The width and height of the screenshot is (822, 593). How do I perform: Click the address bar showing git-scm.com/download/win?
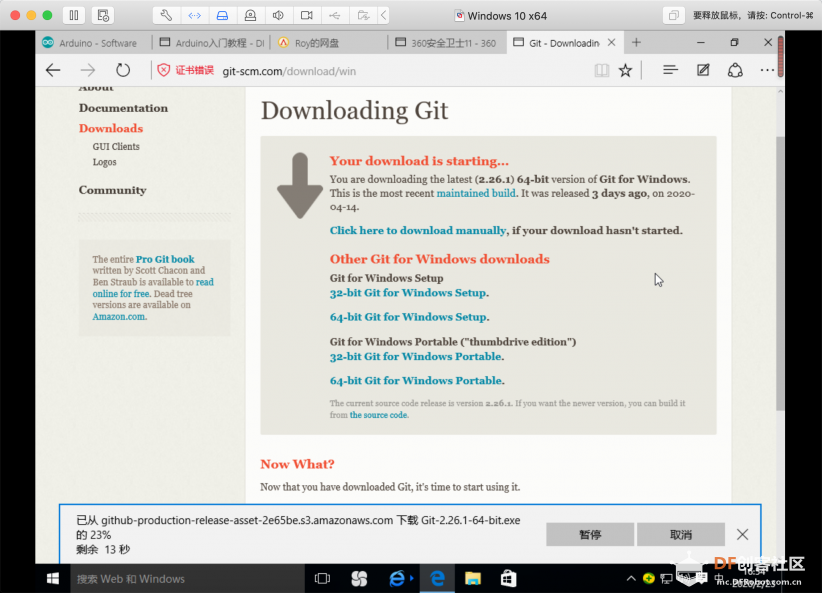[289, 71]
